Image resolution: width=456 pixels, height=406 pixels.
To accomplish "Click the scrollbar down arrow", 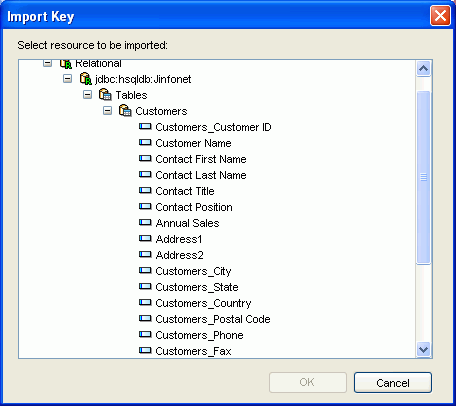I will [x=423, y=350].
